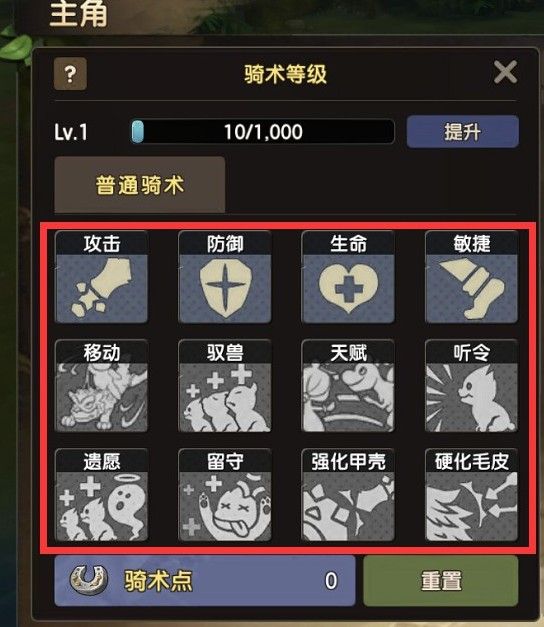Viewport: 544px width, 627px height.
Task: Pick the 敏捷 boot skill icon
Action: (472, 277)
